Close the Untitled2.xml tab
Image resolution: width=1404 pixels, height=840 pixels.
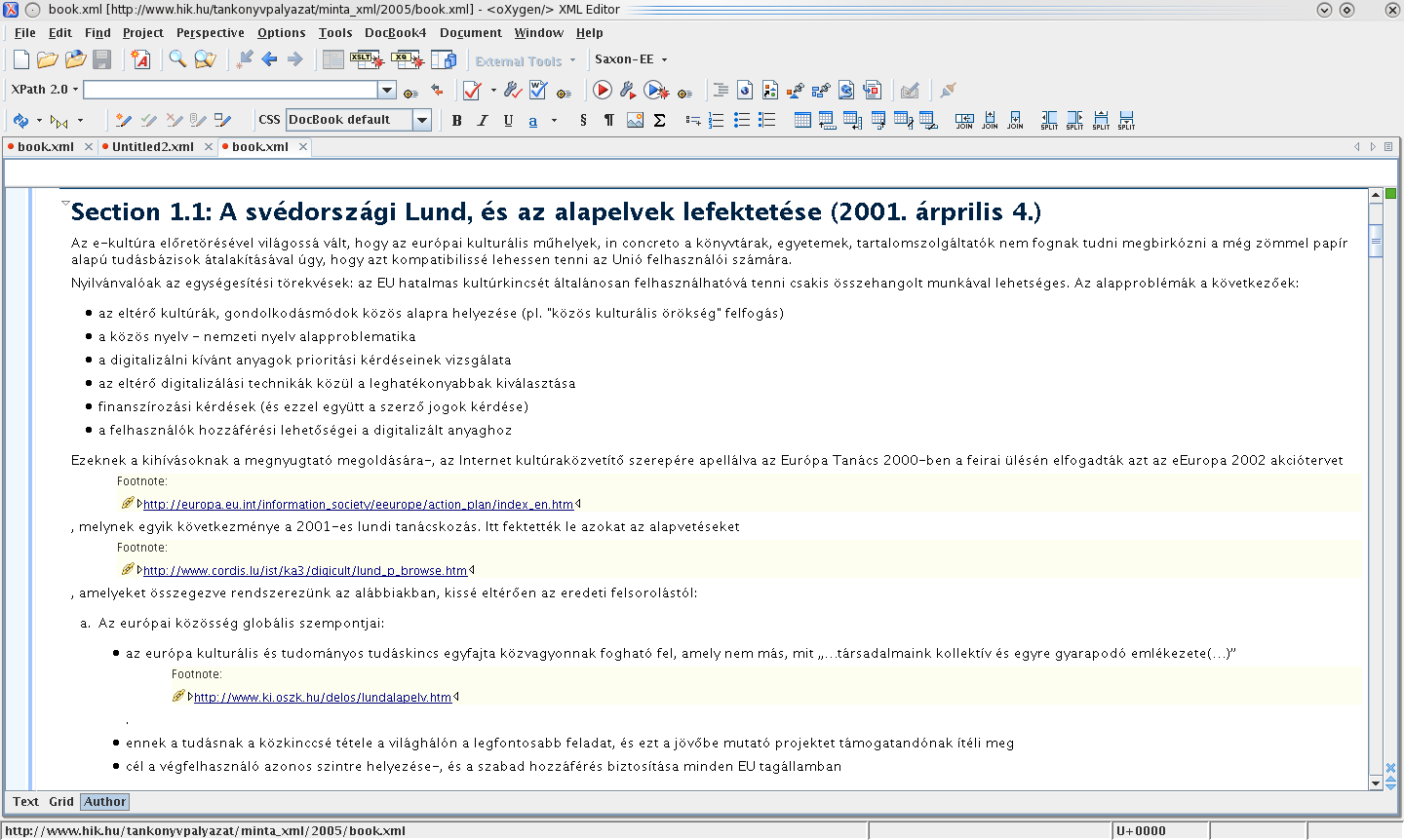point(209,147)
